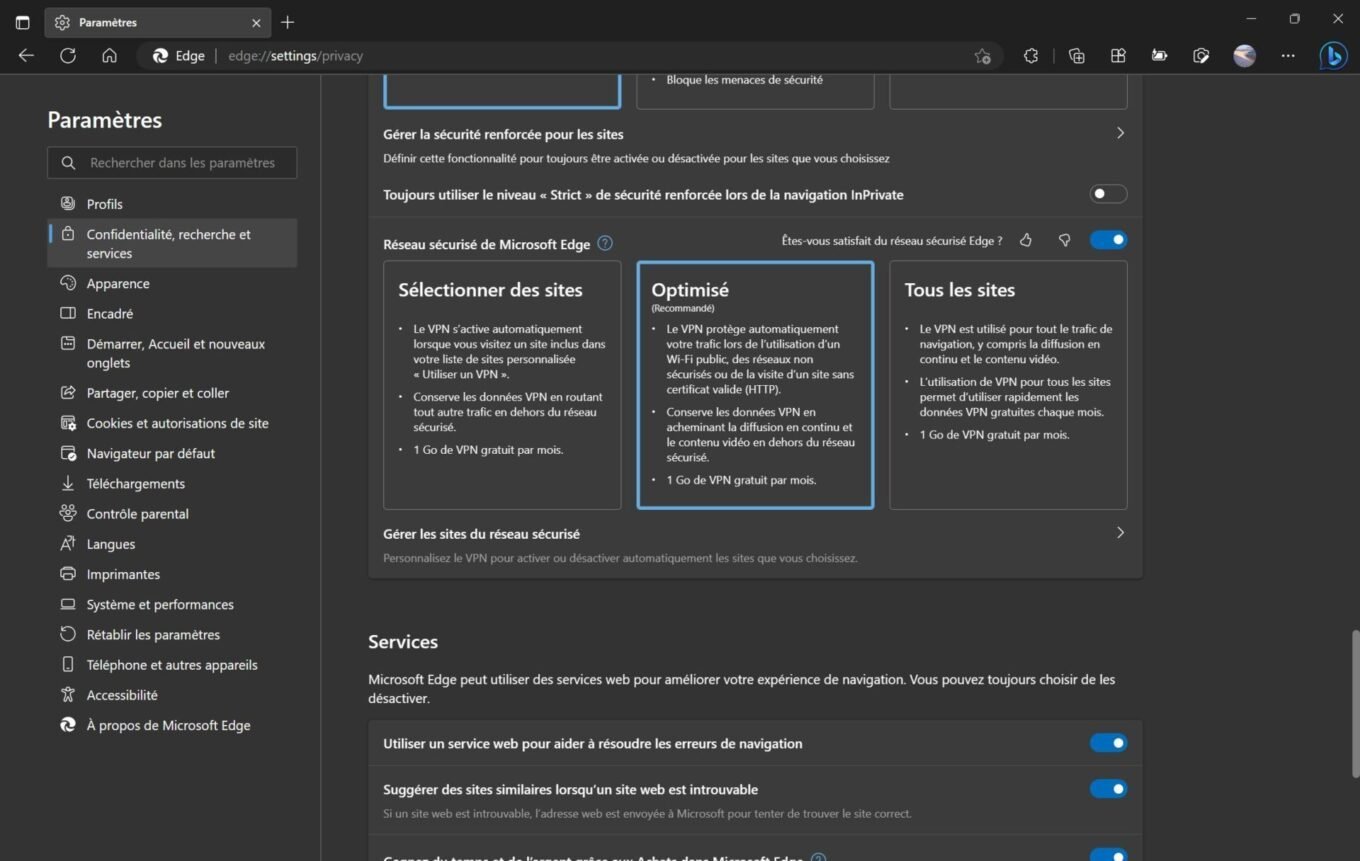Open the Extensions puzzle icon
This screenshot has height=861, width=1360.
click(x=1031, y=56)
